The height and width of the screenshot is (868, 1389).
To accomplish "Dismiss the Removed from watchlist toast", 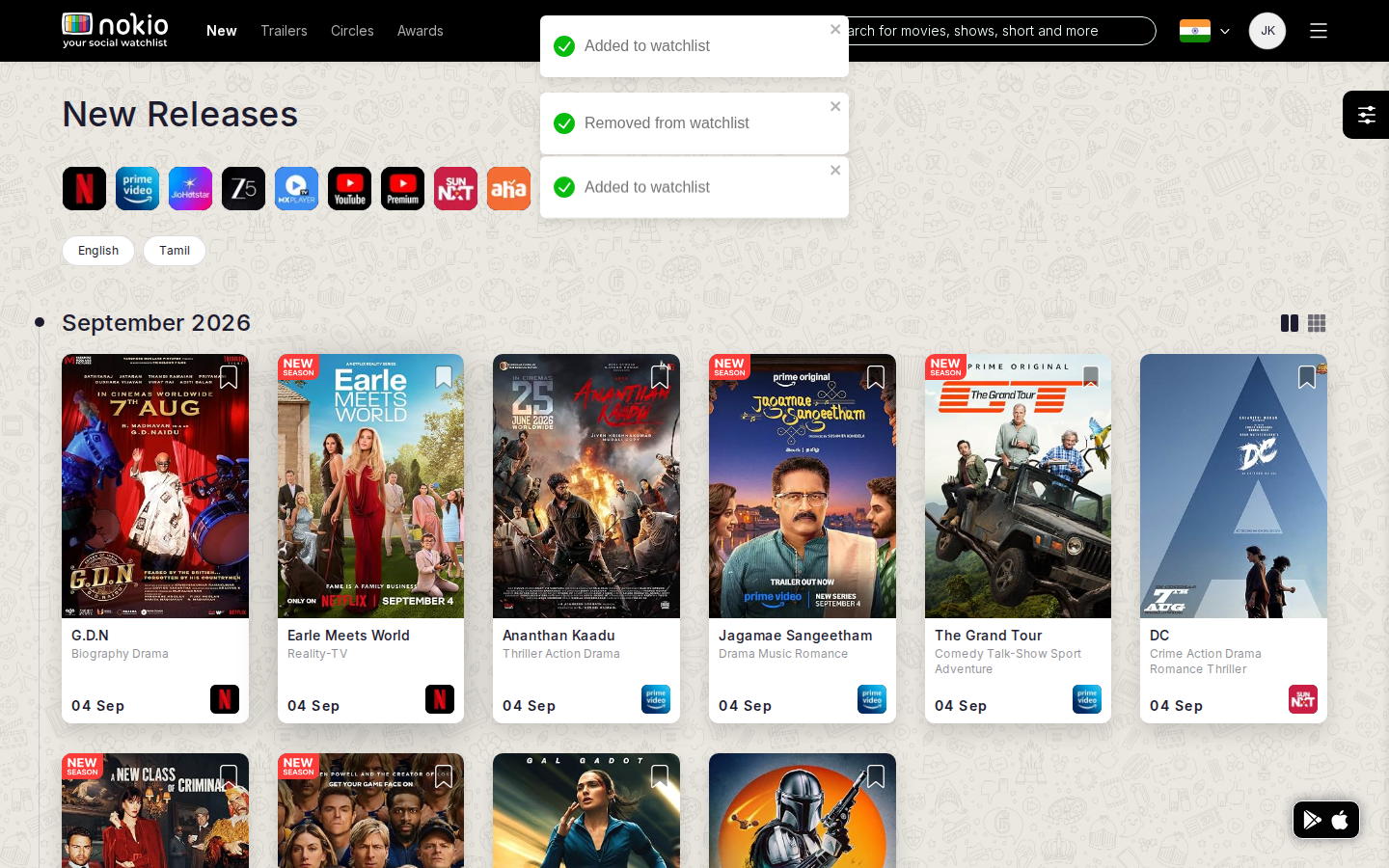I will coord(835,107).
